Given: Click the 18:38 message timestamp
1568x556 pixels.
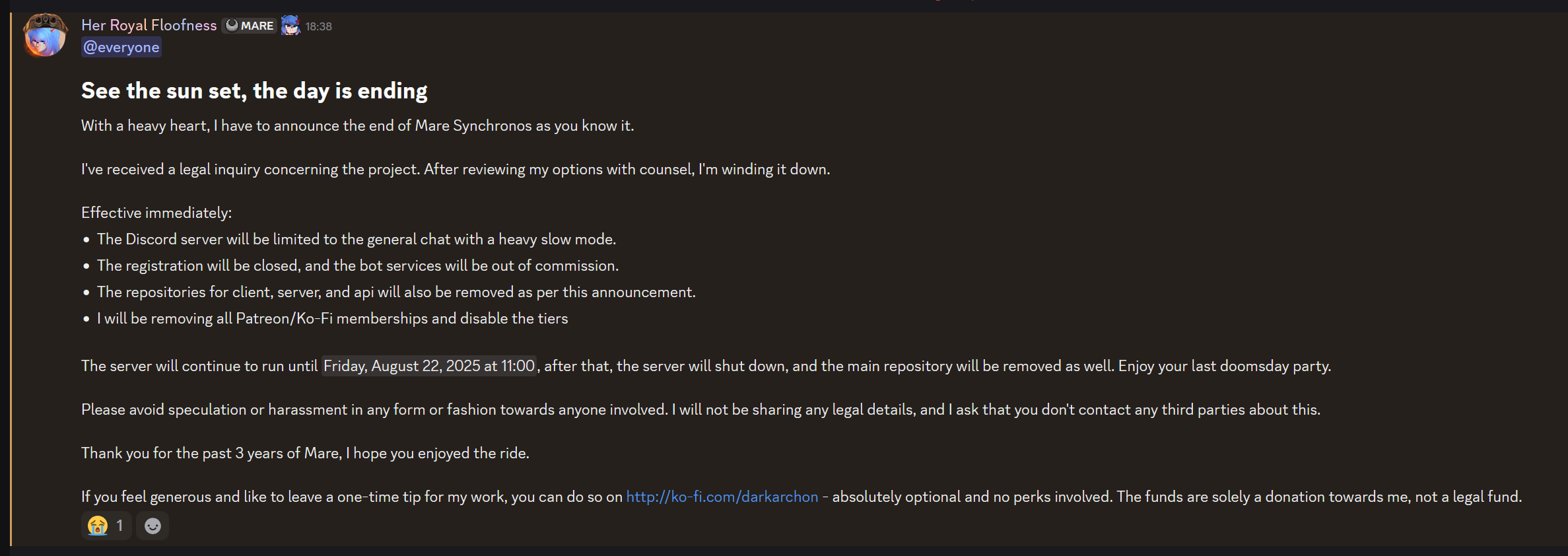Looking at the screenshot, I should (x=318, y=26).
